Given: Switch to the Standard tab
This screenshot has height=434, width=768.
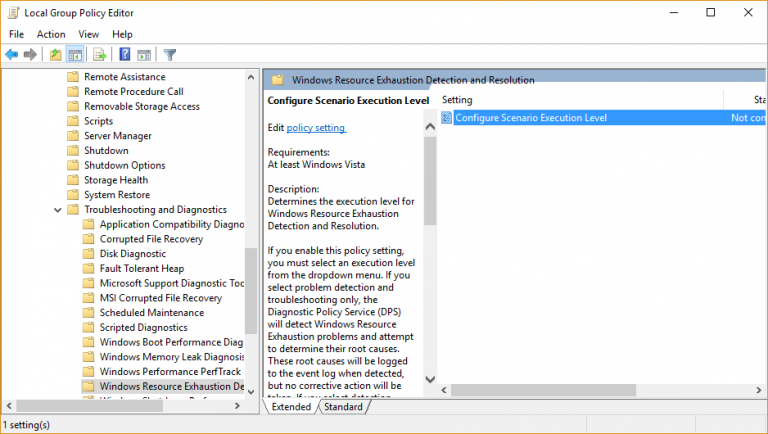Looking at the screenshot, I should (343, 407).
